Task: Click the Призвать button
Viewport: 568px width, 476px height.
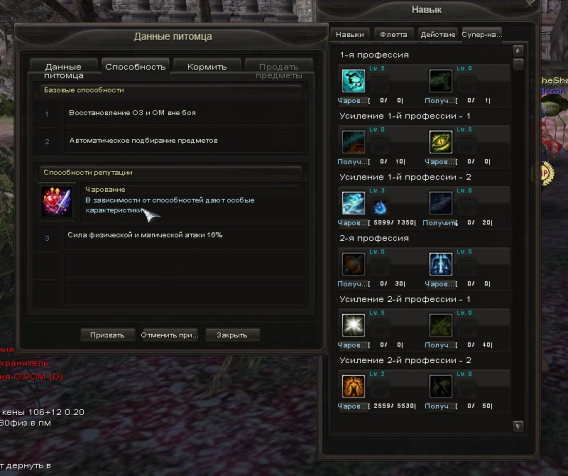Action: [x=107, y=335]
